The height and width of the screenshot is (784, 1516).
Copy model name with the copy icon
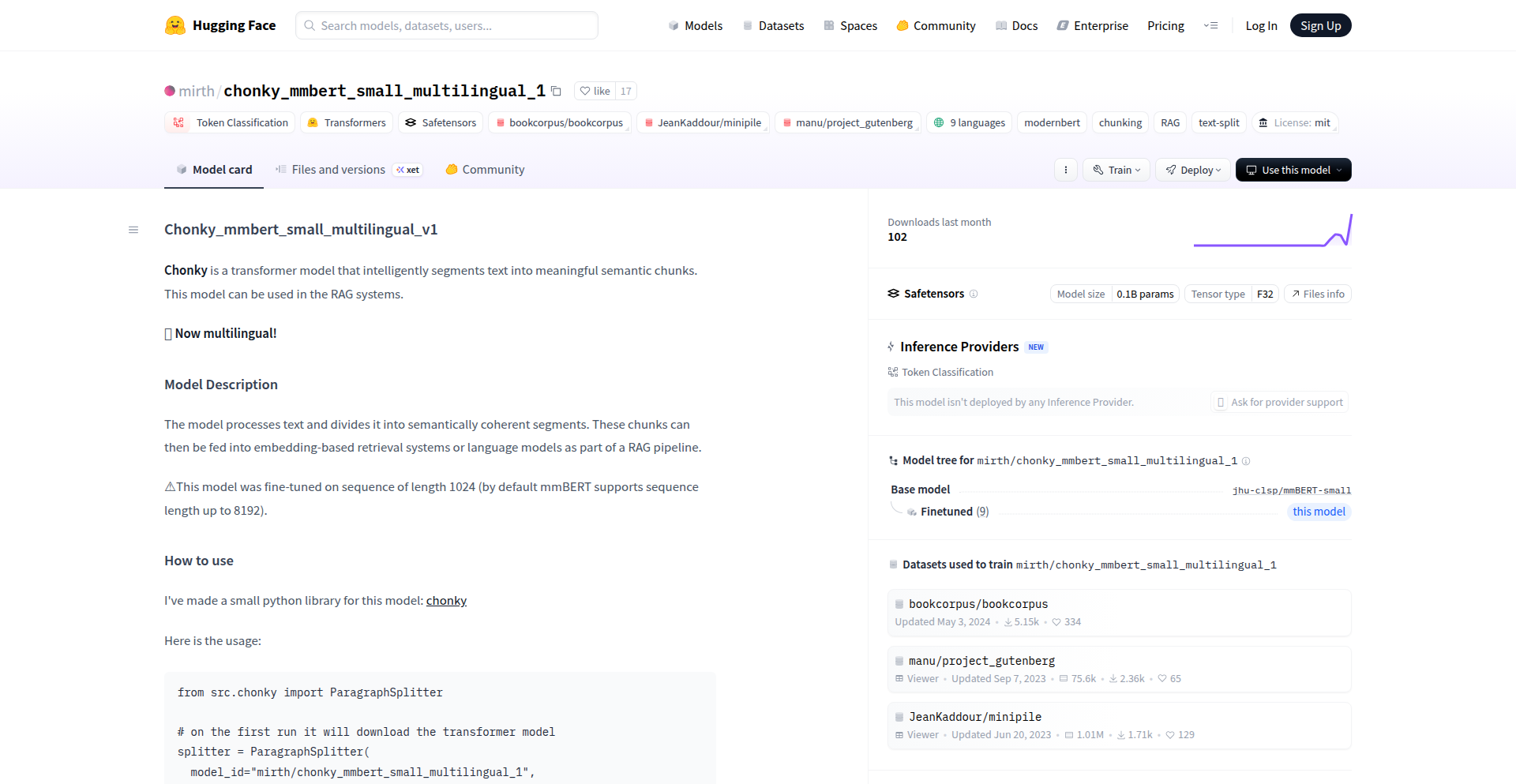(556, 91)
